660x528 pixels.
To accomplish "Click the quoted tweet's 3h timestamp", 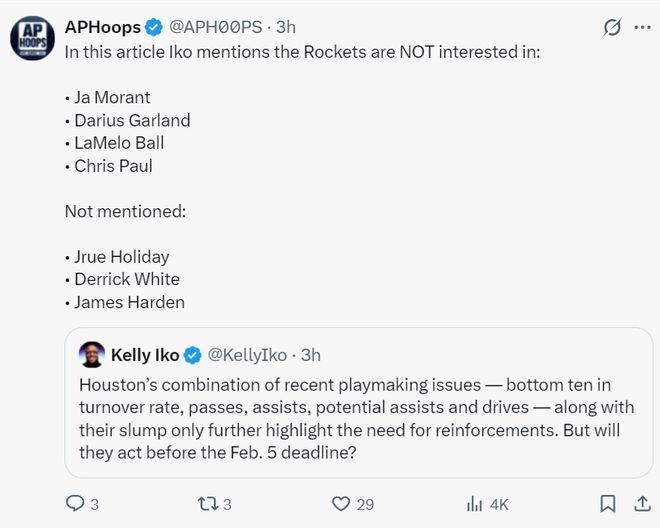I will coord(311,355).
